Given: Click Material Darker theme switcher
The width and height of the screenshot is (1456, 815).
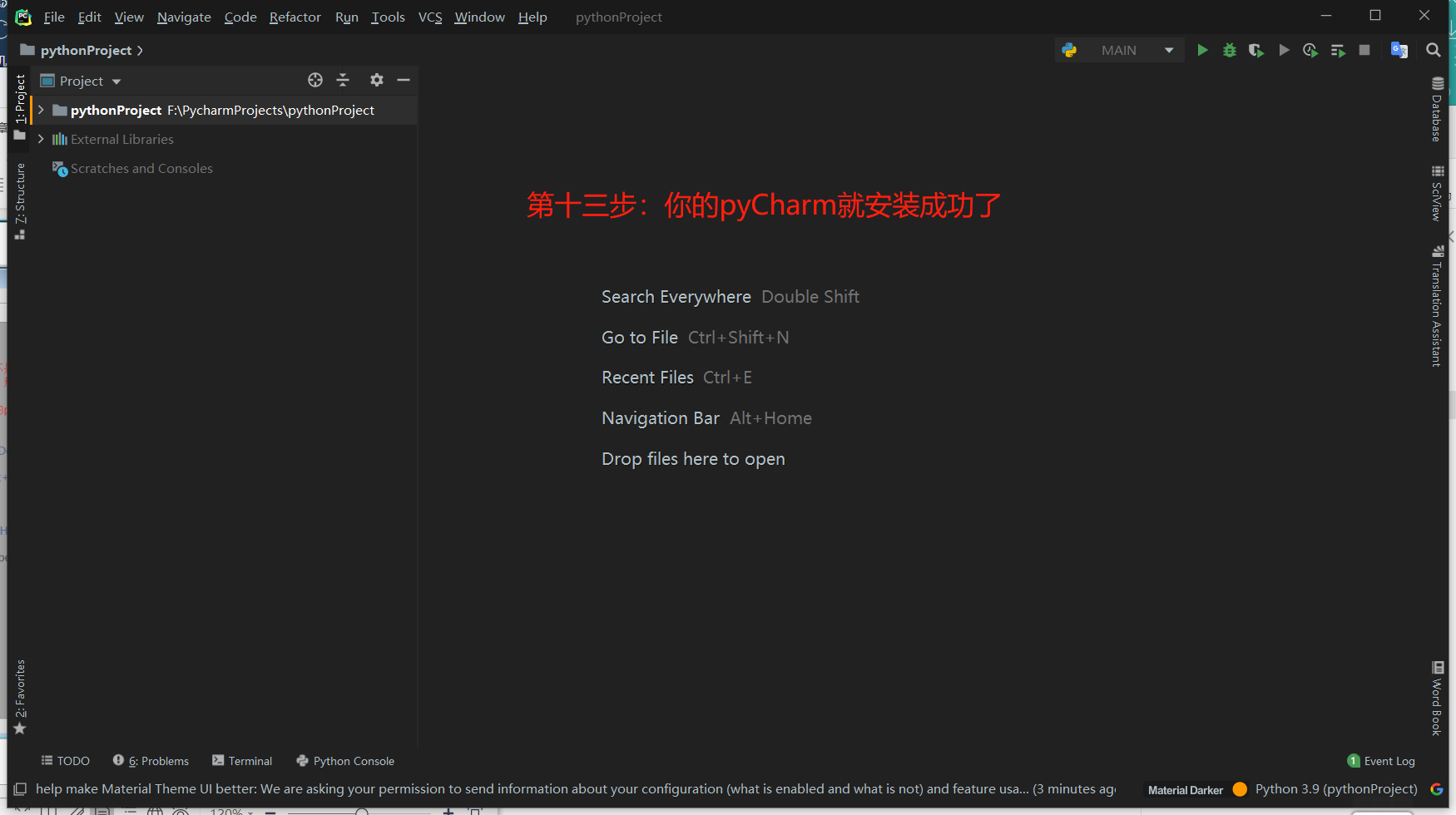Looking at the screenshot, I should (x=1186, y=790).
